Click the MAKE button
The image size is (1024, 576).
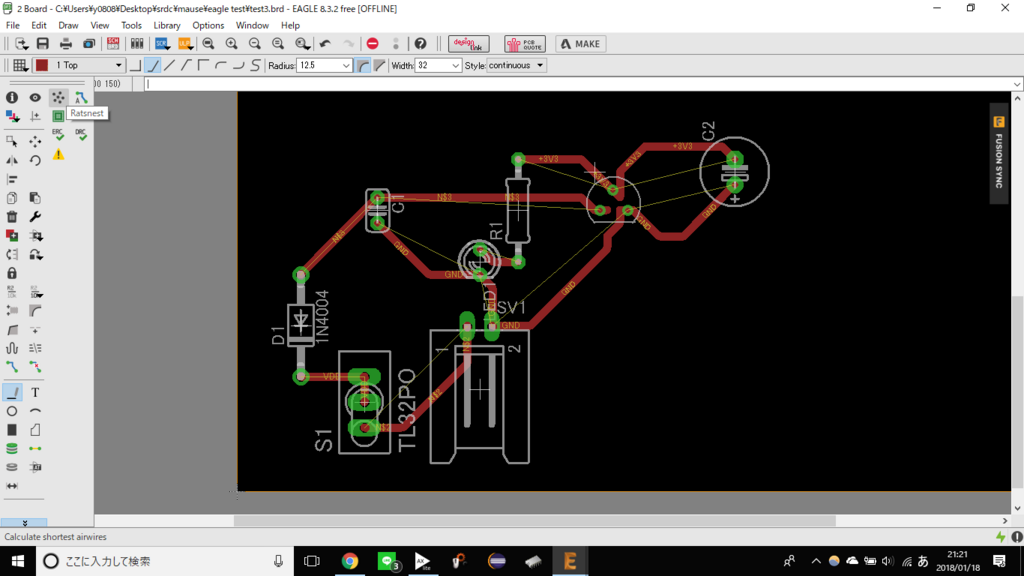coord(581,44)
